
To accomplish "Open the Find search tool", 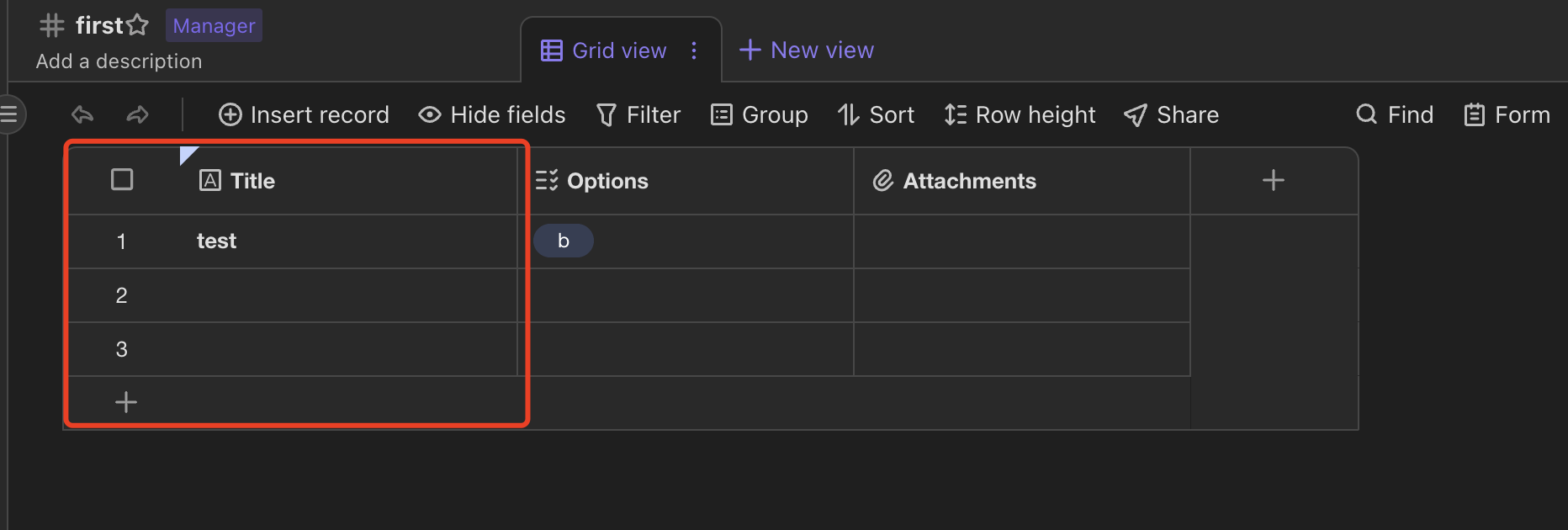I will tap(1395, 114).
